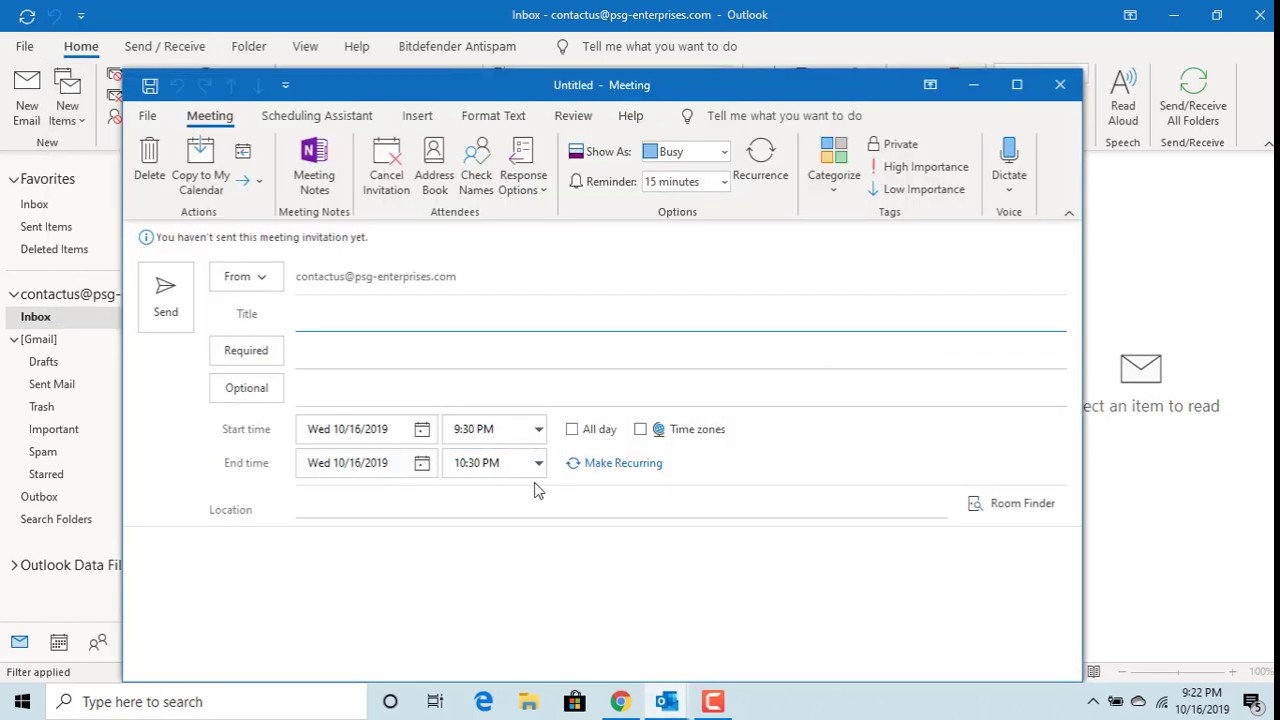Open the Categorize color options
The width and height of the screenshot is (1280, 720).
click(834, 166)
